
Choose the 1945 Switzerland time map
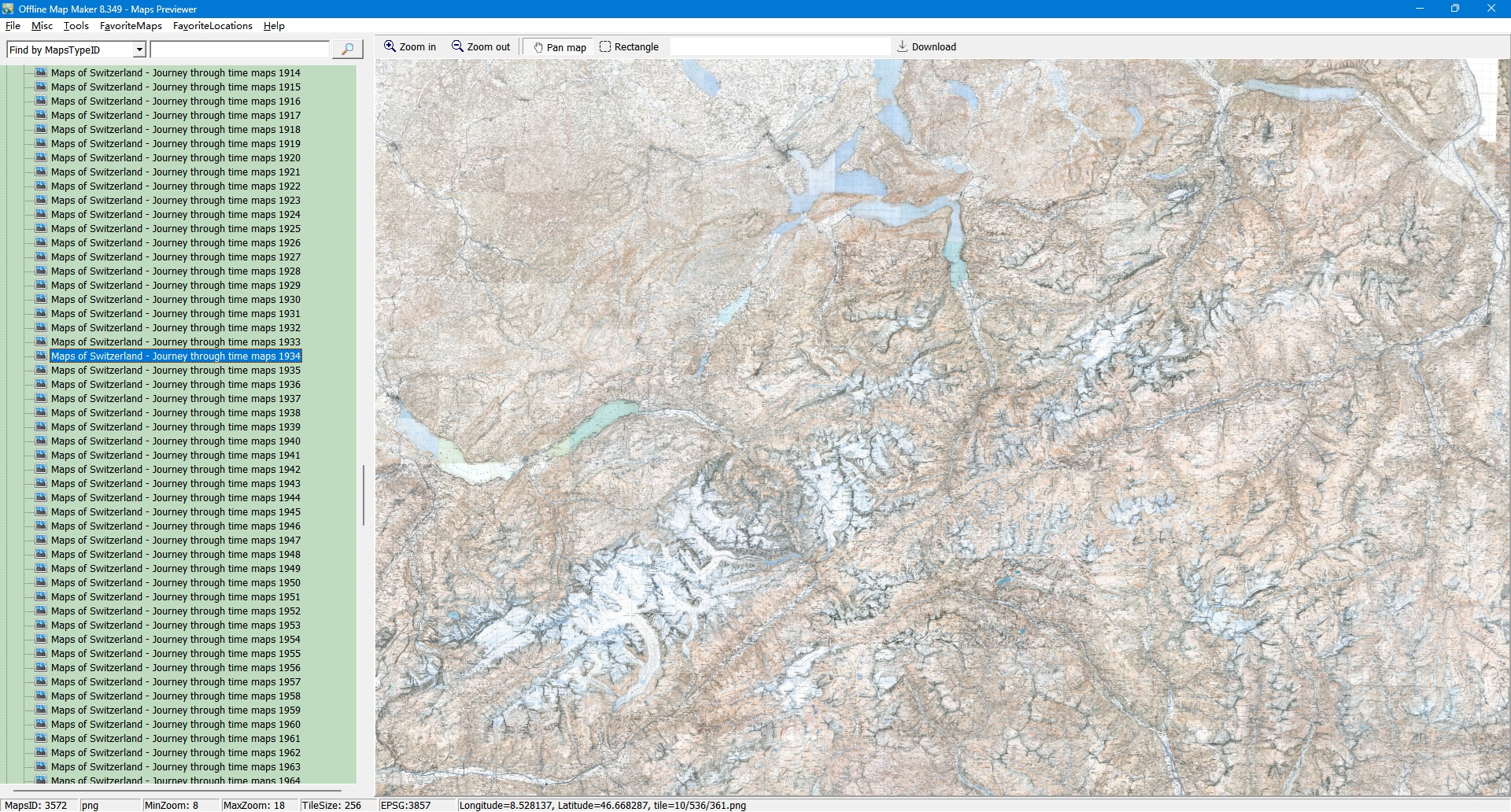pos(175,512)
